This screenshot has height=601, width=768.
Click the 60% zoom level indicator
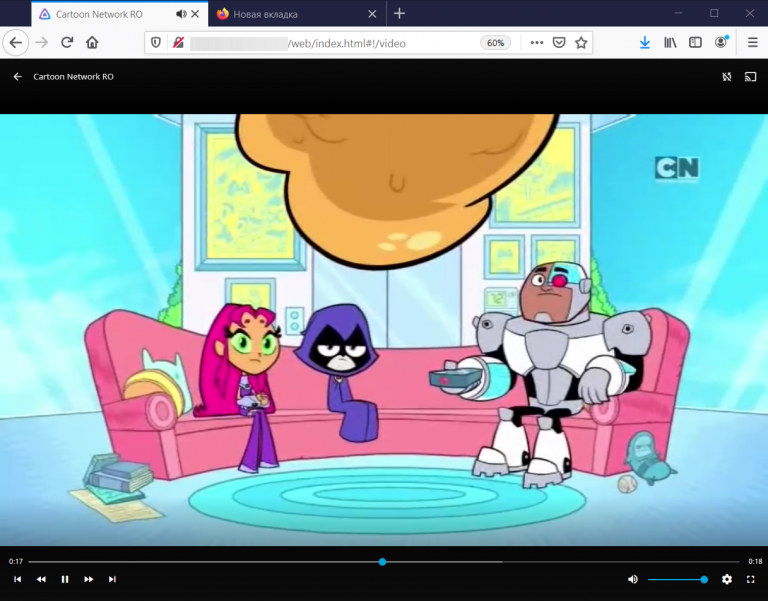click(495, 43)
